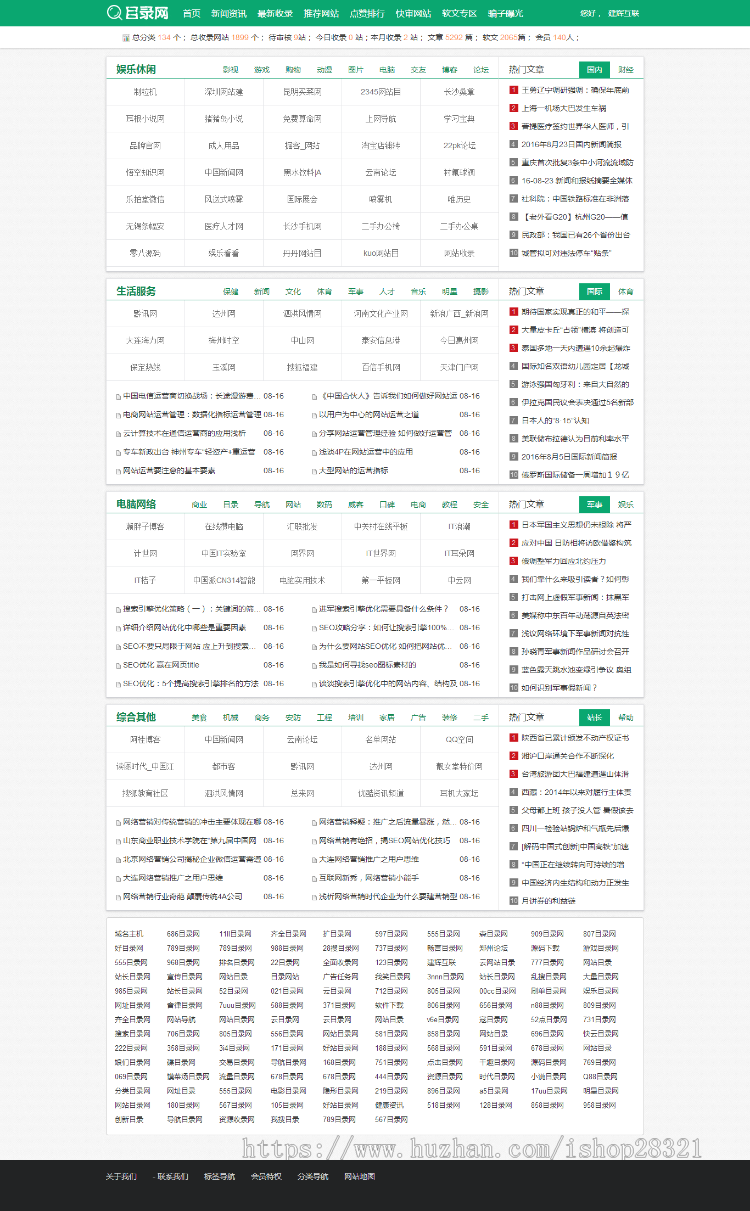Open the 首页 navigation item
This screenshot has width=750, height=1211.
point(192,14)
